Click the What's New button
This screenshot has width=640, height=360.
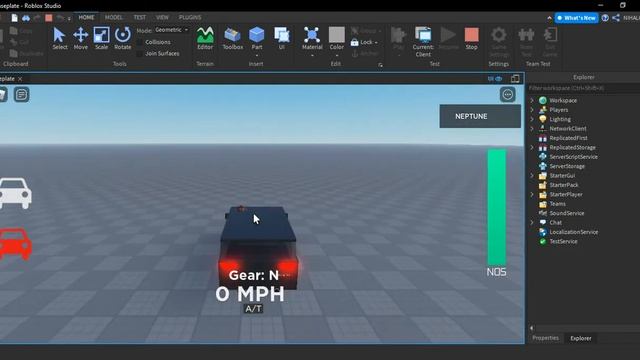pyautogui.click(x=576, y=18)
